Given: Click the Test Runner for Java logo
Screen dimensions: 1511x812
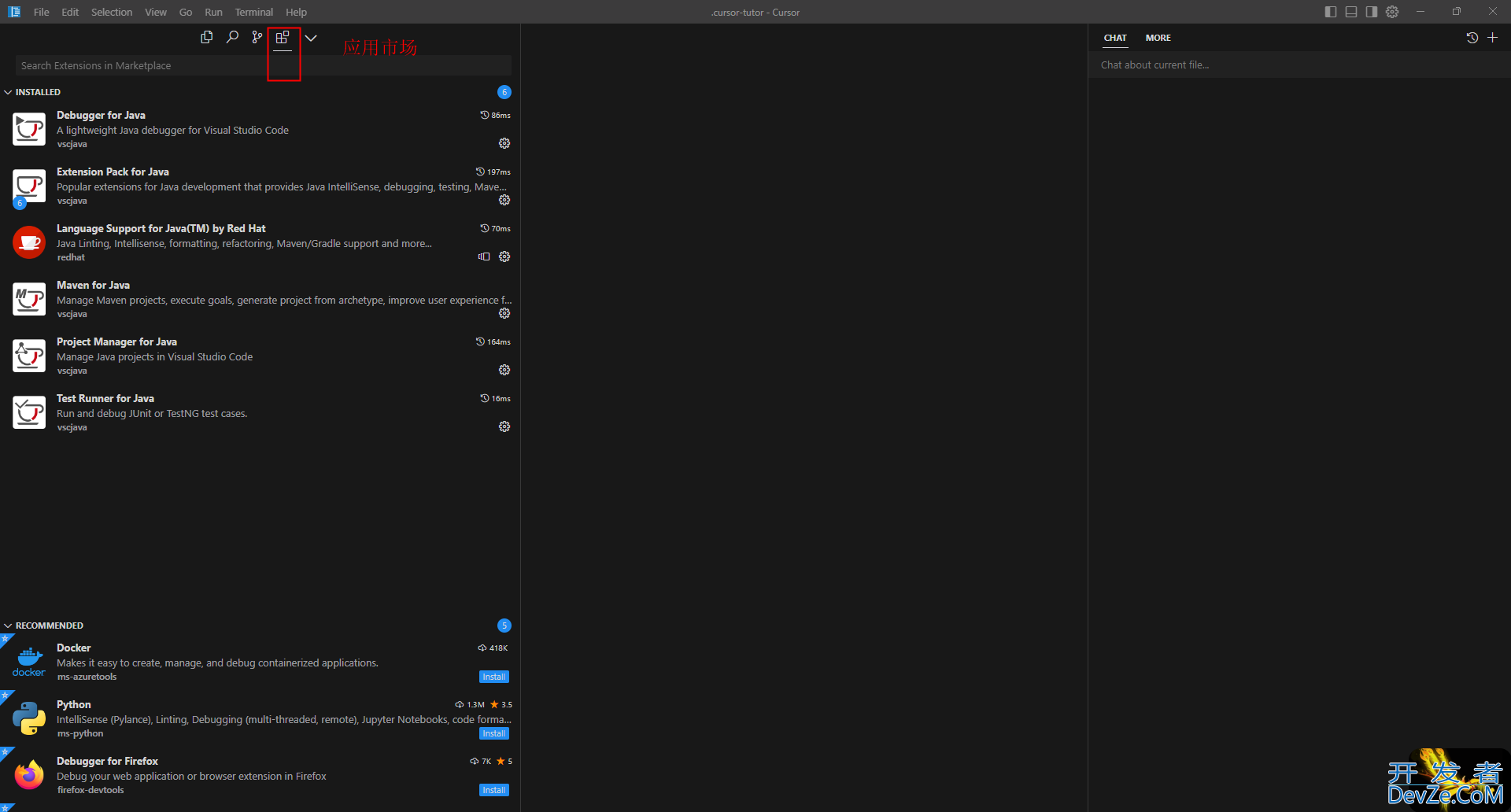Looking at the screenshot, I should (29, 412).
